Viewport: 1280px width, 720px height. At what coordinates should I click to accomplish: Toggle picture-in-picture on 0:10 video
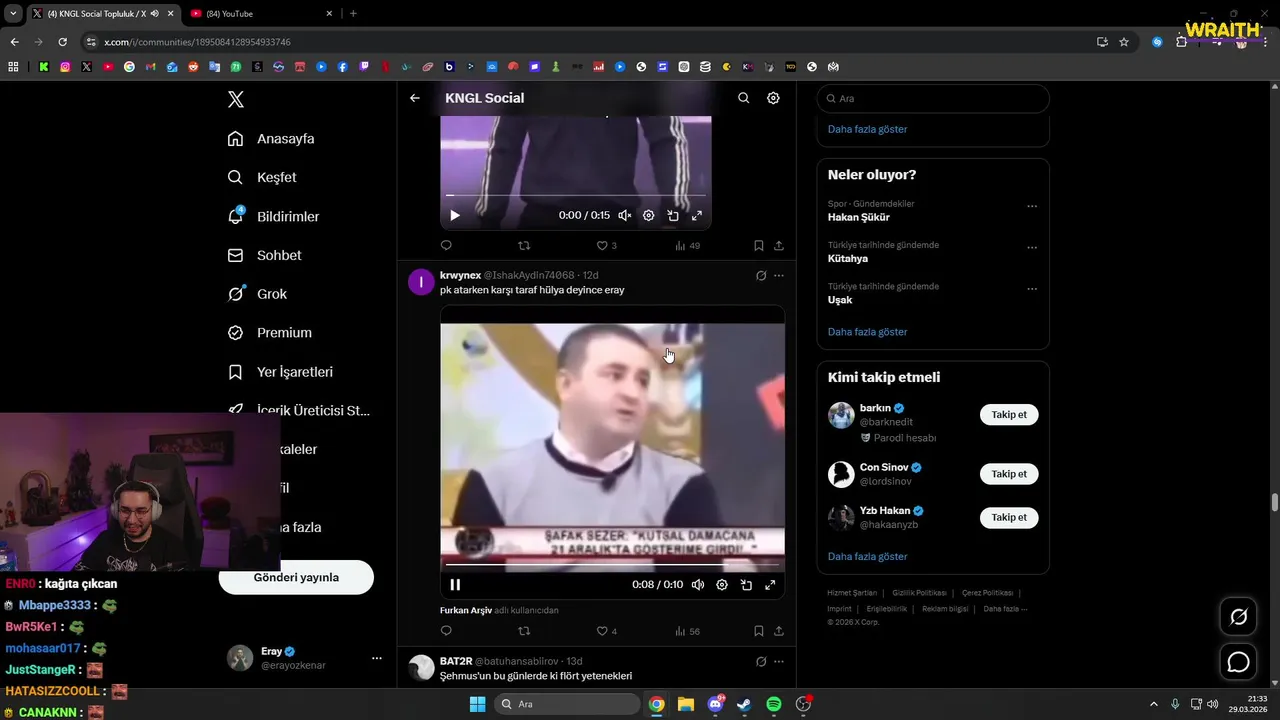[746, 585]
